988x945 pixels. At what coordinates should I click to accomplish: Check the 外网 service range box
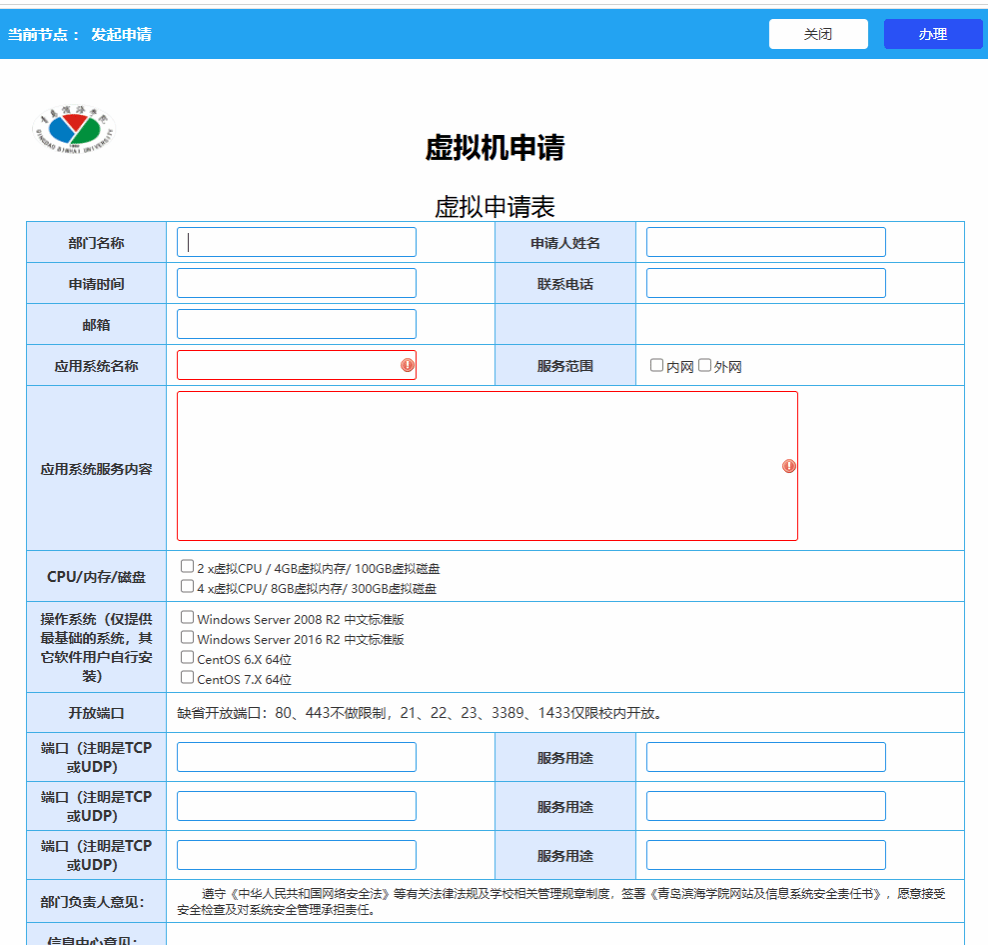[x=704, y=365]
